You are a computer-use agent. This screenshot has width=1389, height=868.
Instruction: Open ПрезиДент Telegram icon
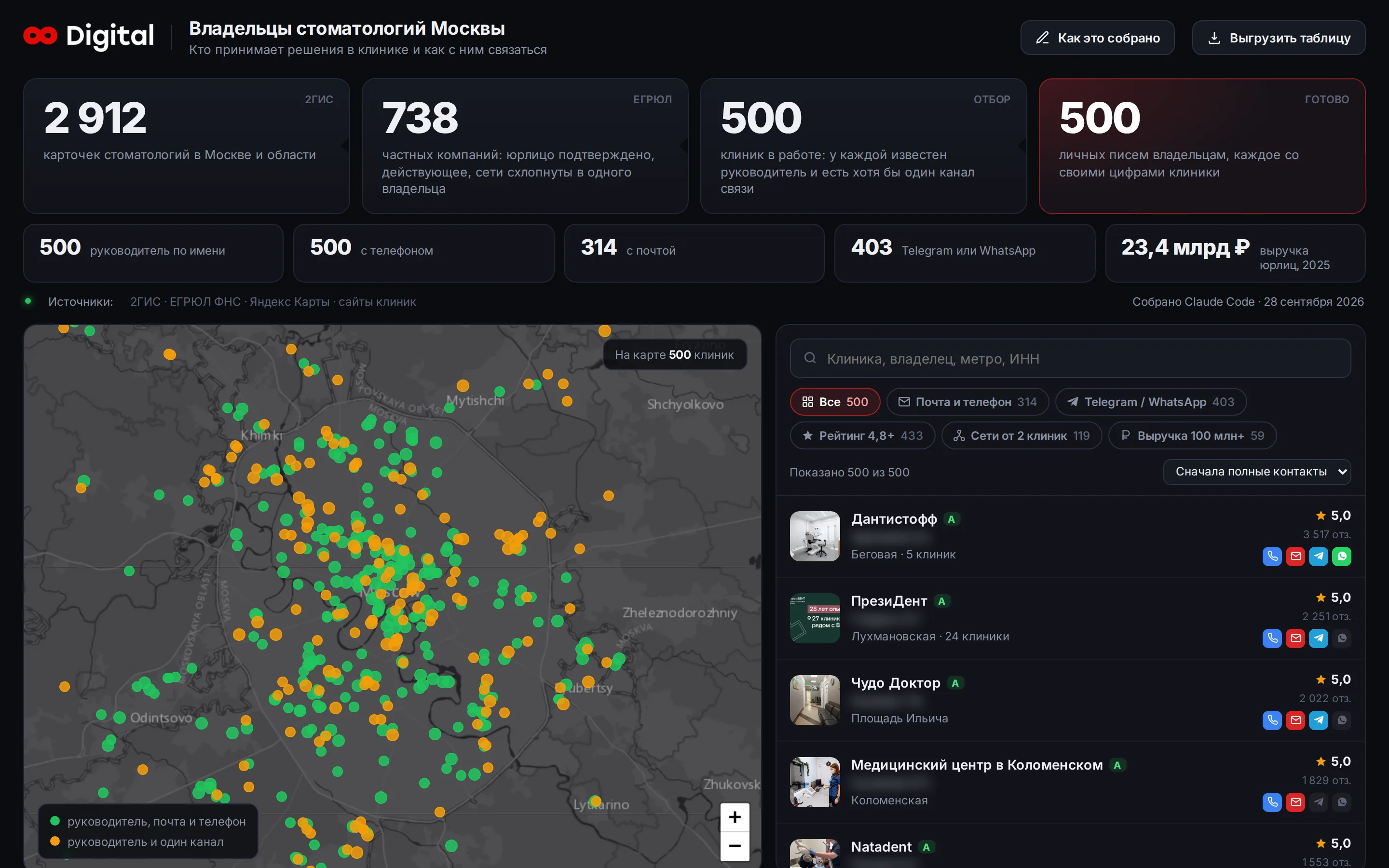click(x=1319, y=638)
